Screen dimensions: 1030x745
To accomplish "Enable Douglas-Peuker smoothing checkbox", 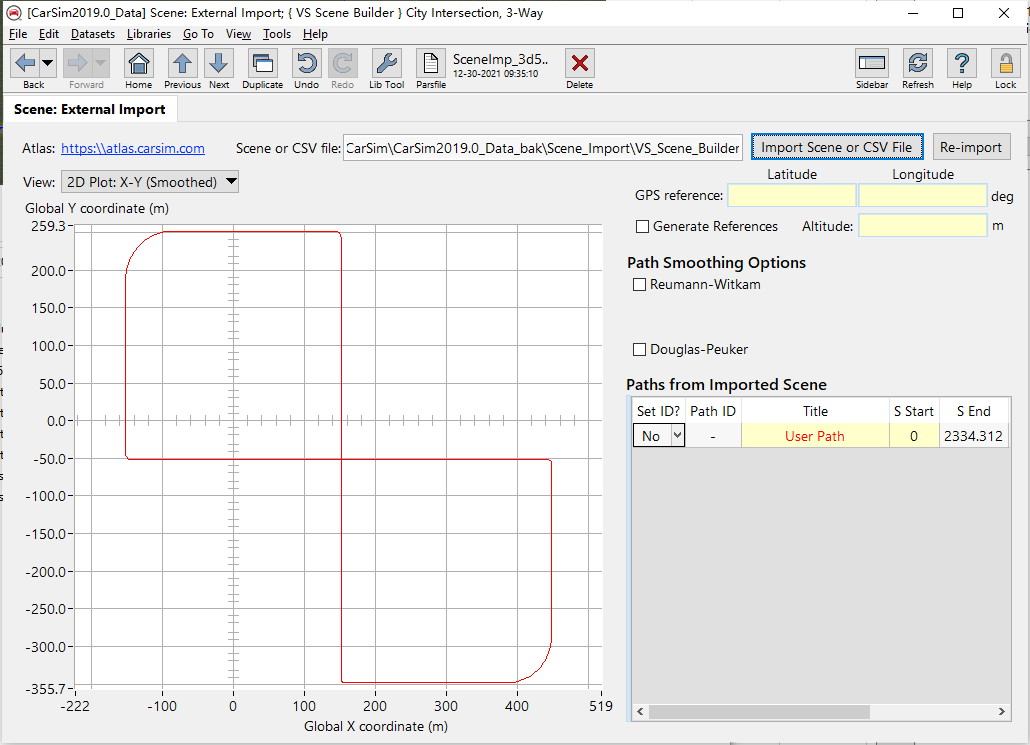I will [x=639, y=350].
